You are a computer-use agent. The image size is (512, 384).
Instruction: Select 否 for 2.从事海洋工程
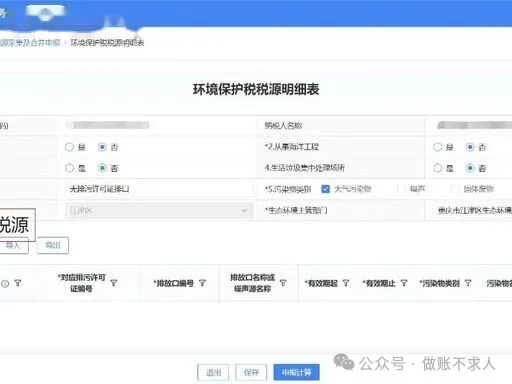pyautogui.click(x=470, y=147)
